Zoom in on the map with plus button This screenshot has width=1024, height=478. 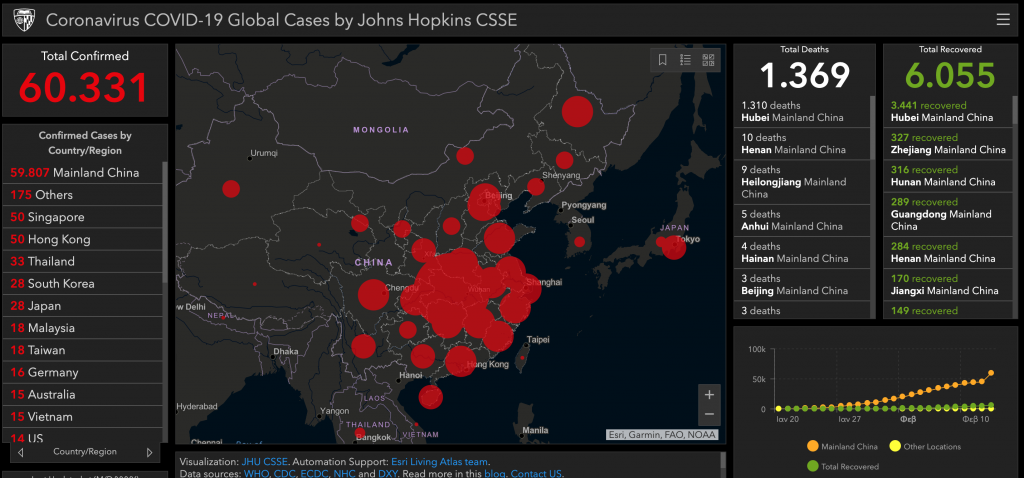(x=709, y=393)
